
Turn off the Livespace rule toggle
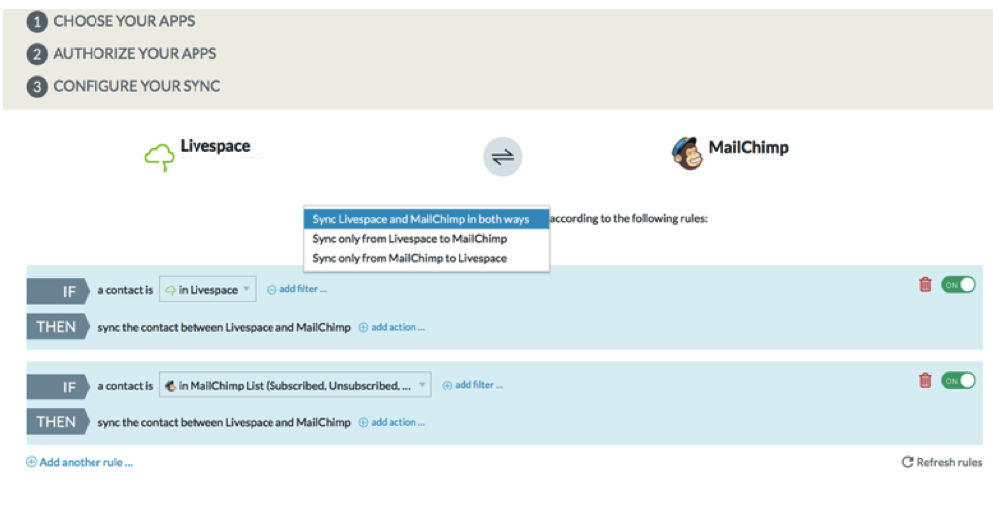click(x=958, y=285)
